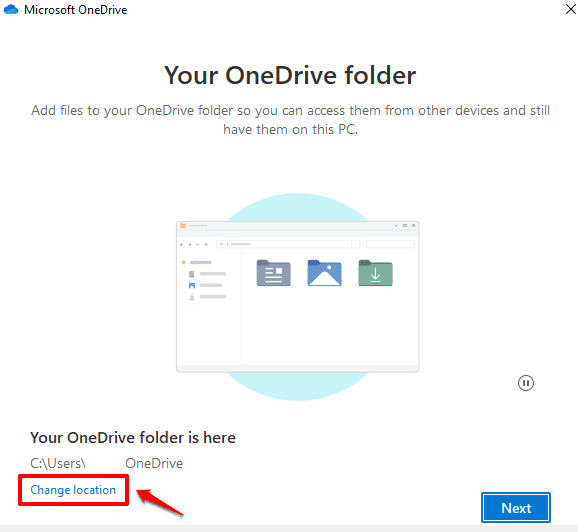Click the small download arrow in illustration sidebar
This screenshot has width=578, height=532.
click(192, 297)
